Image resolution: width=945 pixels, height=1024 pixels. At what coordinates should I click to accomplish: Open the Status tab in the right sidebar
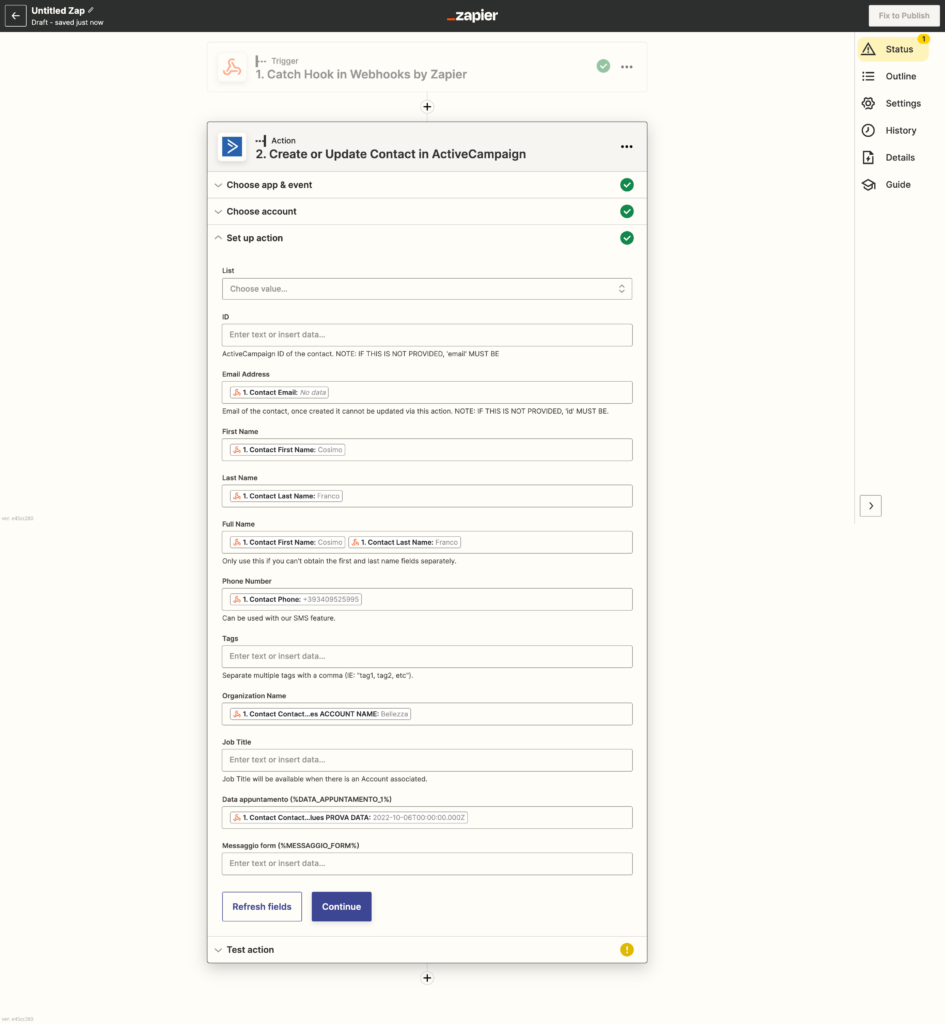pyautogui.click(x=892, y=49)
